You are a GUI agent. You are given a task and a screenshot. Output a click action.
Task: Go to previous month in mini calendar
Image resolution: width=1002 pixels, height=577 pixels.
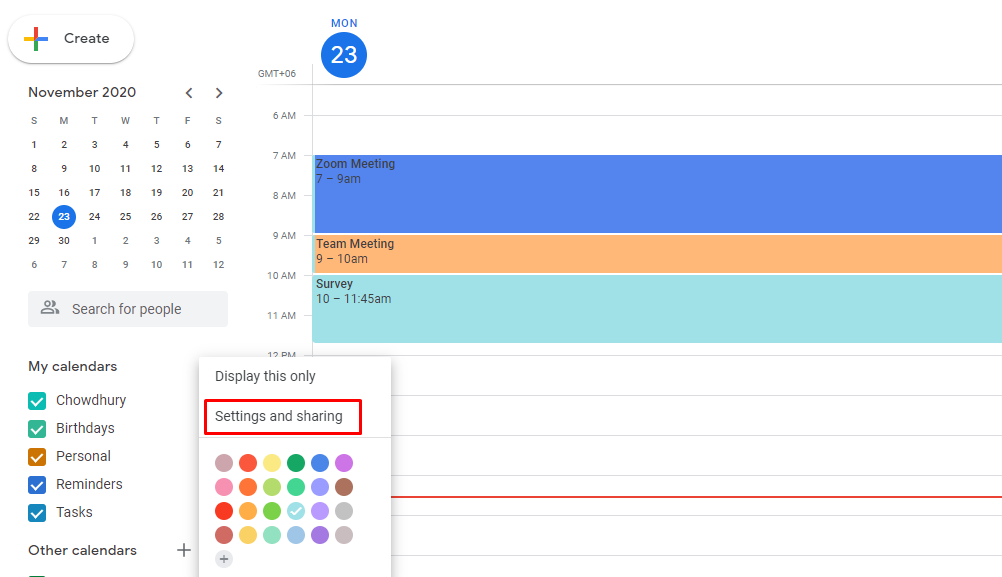189,93
